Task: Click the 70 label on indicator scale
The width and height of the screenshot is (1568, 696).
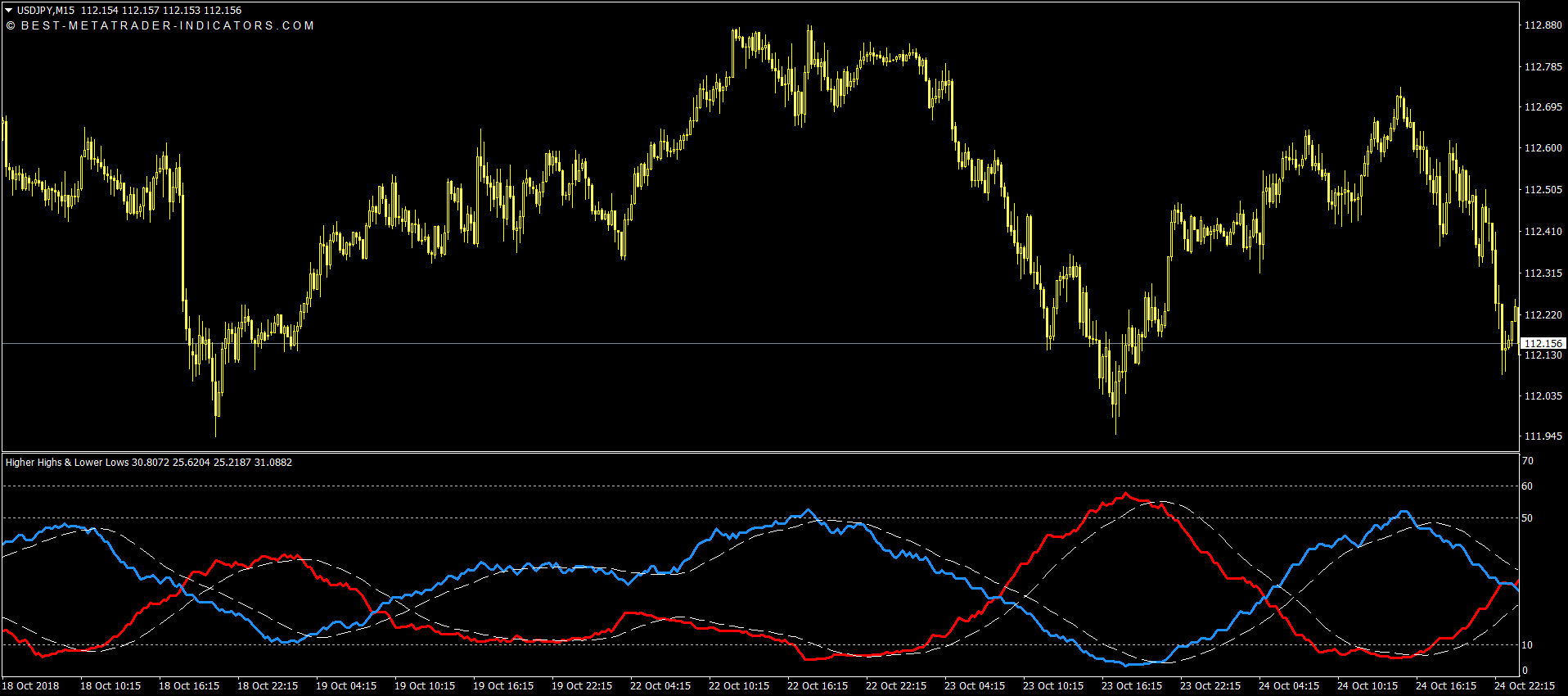Action: (1527, 462)
